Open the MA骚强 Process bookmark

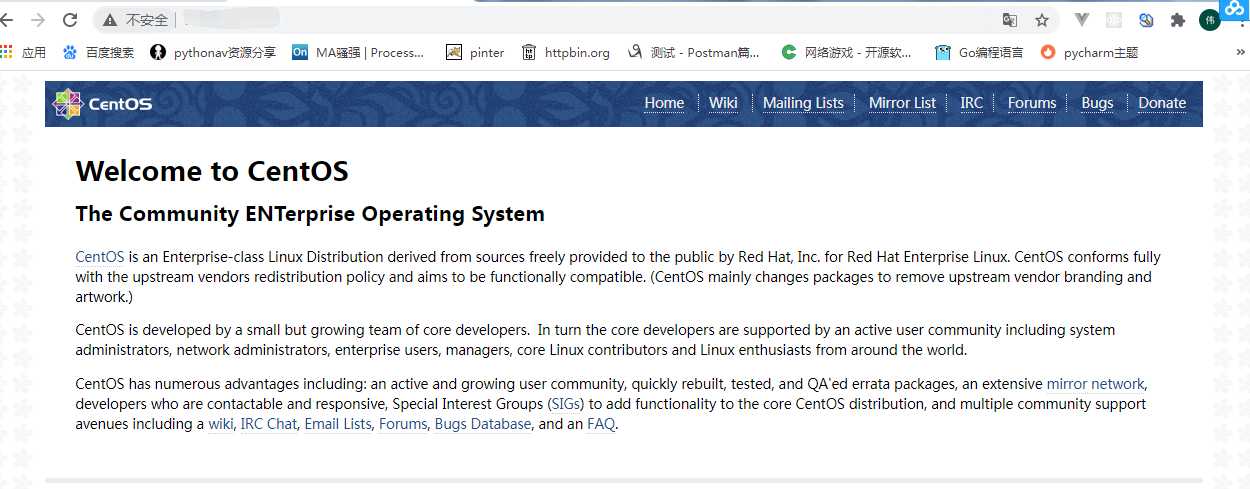pyautogui.click(x=358, y=52)
